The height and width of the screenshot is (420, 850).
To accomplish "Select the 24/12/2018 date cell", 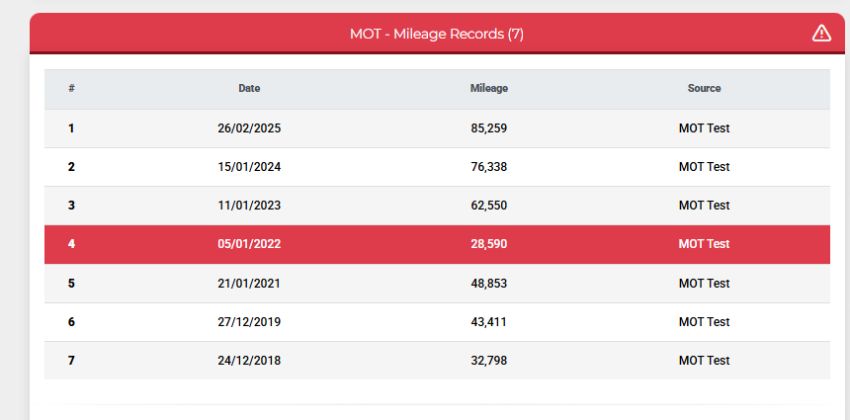I will [x=249, y=360].
